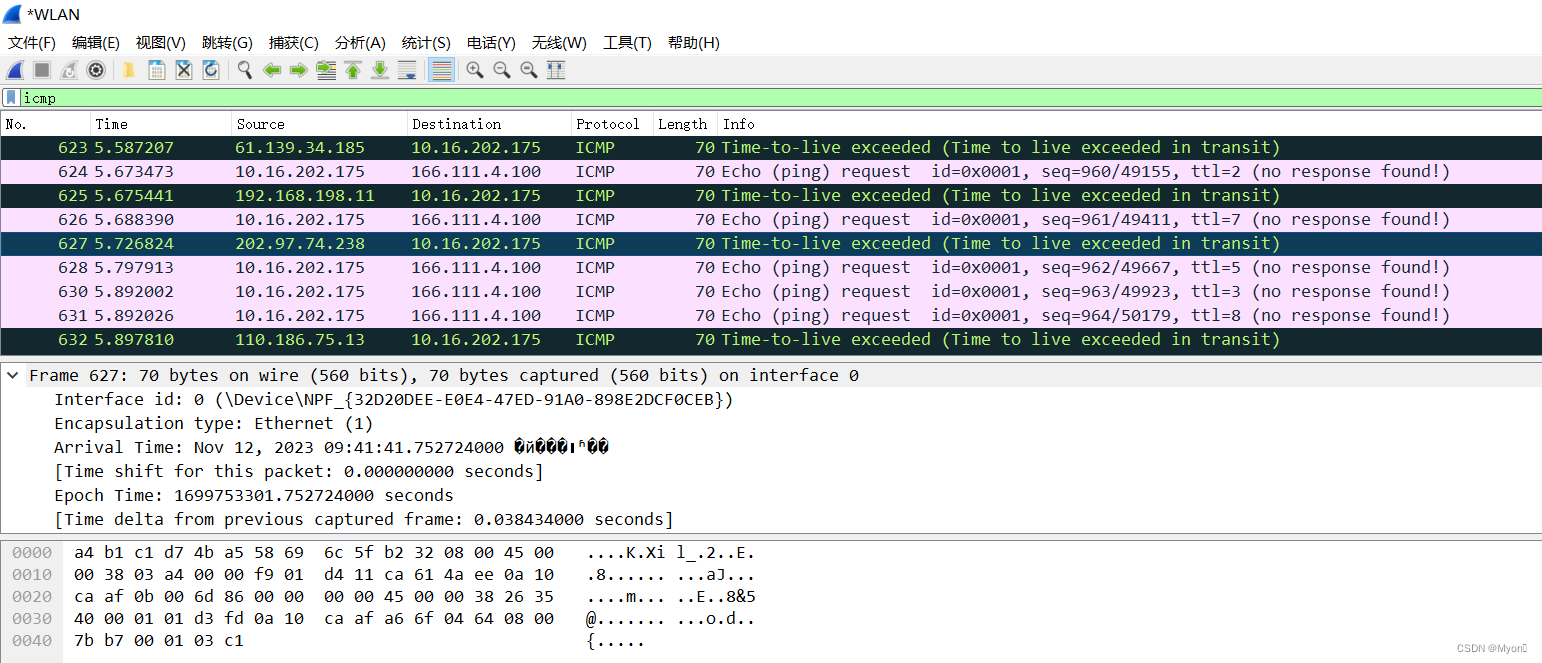Select packet 625 from 192.168.198.11

click(771, 196)
